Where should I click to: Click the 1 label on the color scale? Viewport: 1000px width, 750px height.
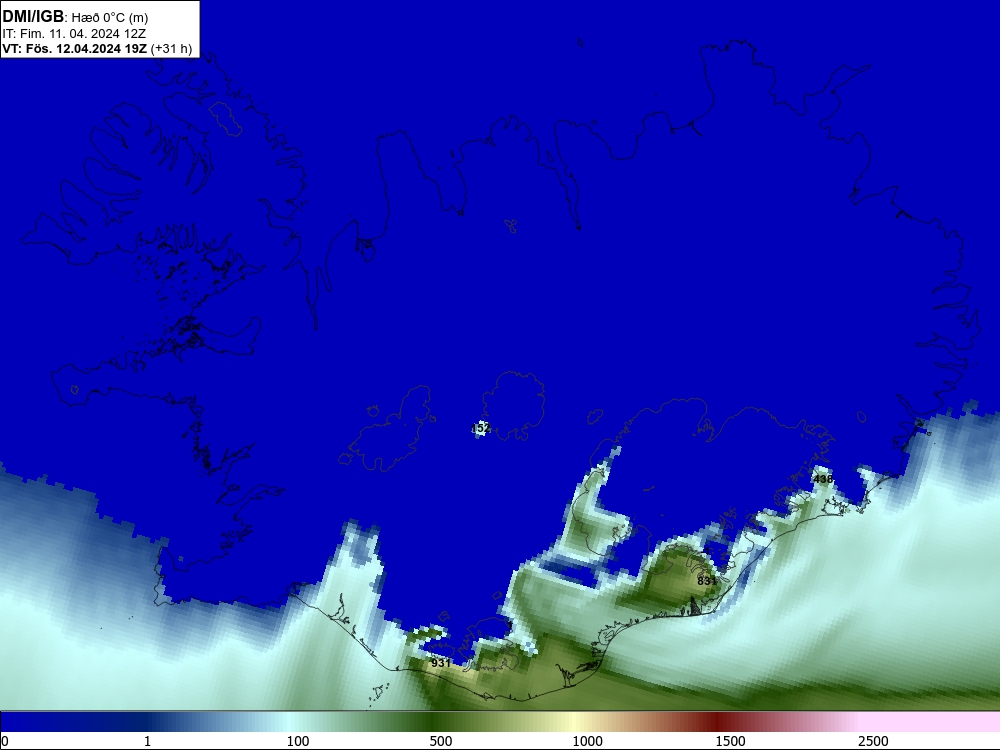(x=147, y=741)
